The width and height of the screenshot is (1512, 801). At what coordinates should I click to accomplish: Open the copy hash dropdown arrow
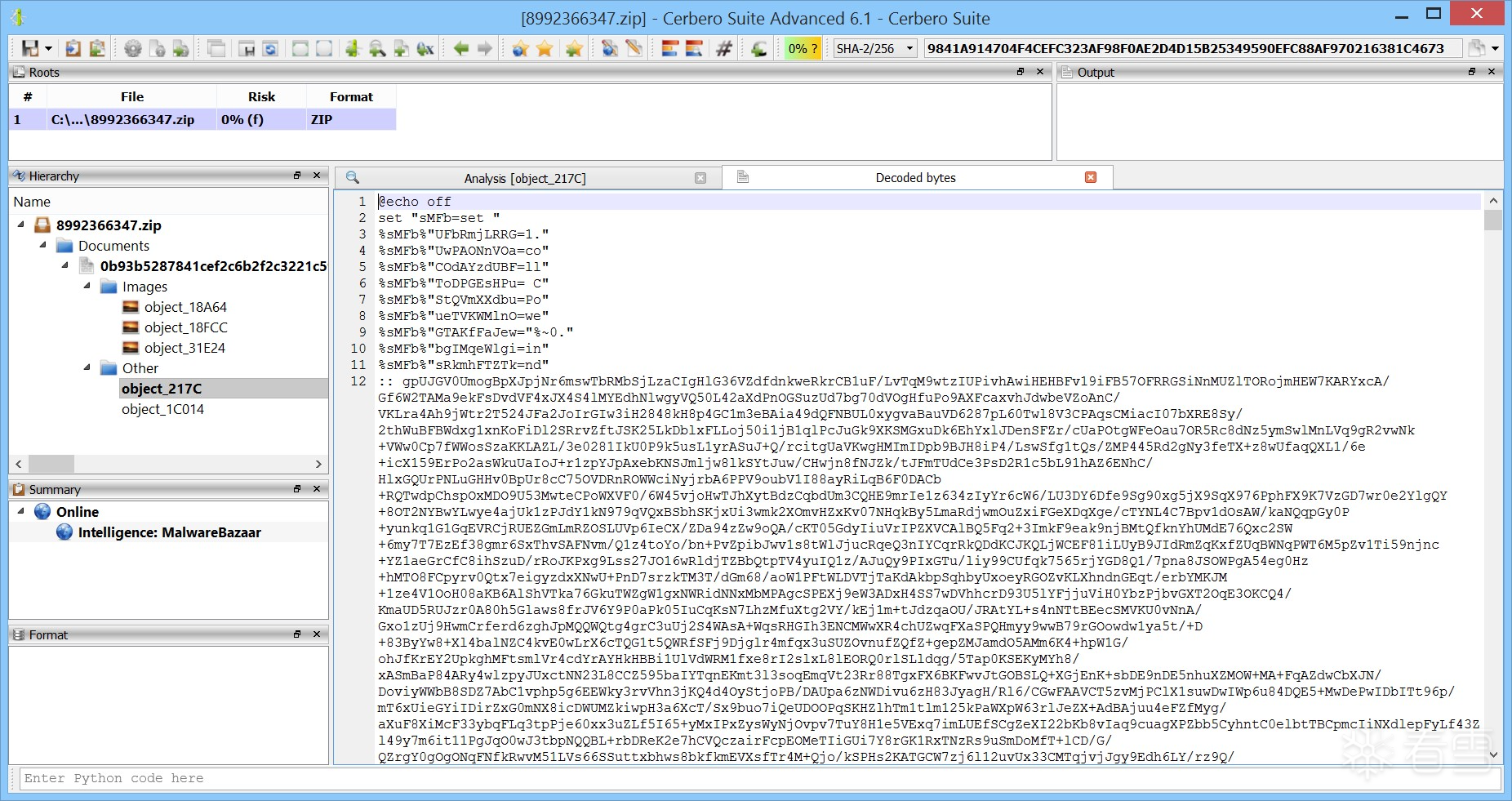coord(1496,49)
